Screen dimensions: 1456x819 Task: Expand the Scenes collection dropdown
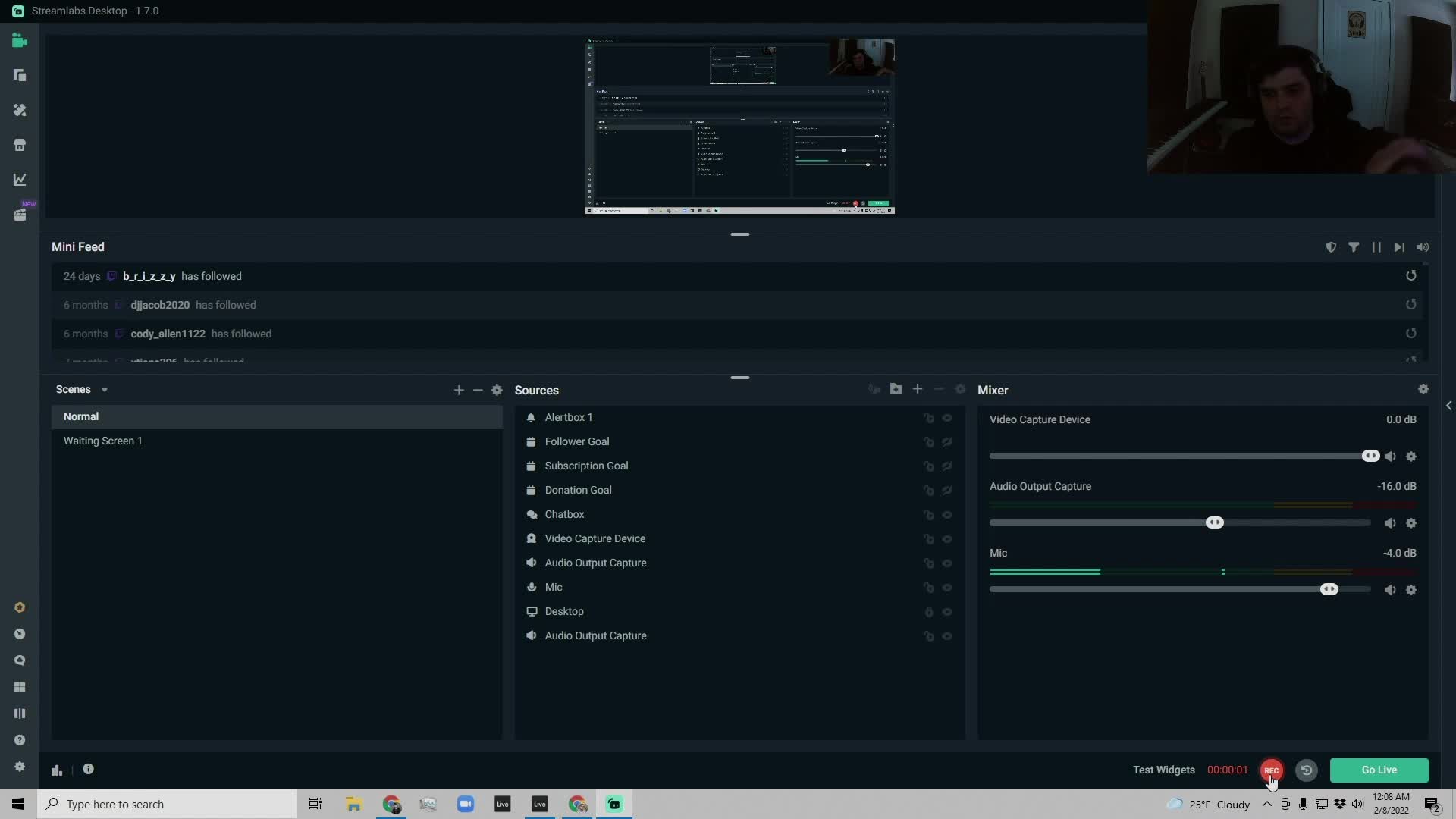105,390
